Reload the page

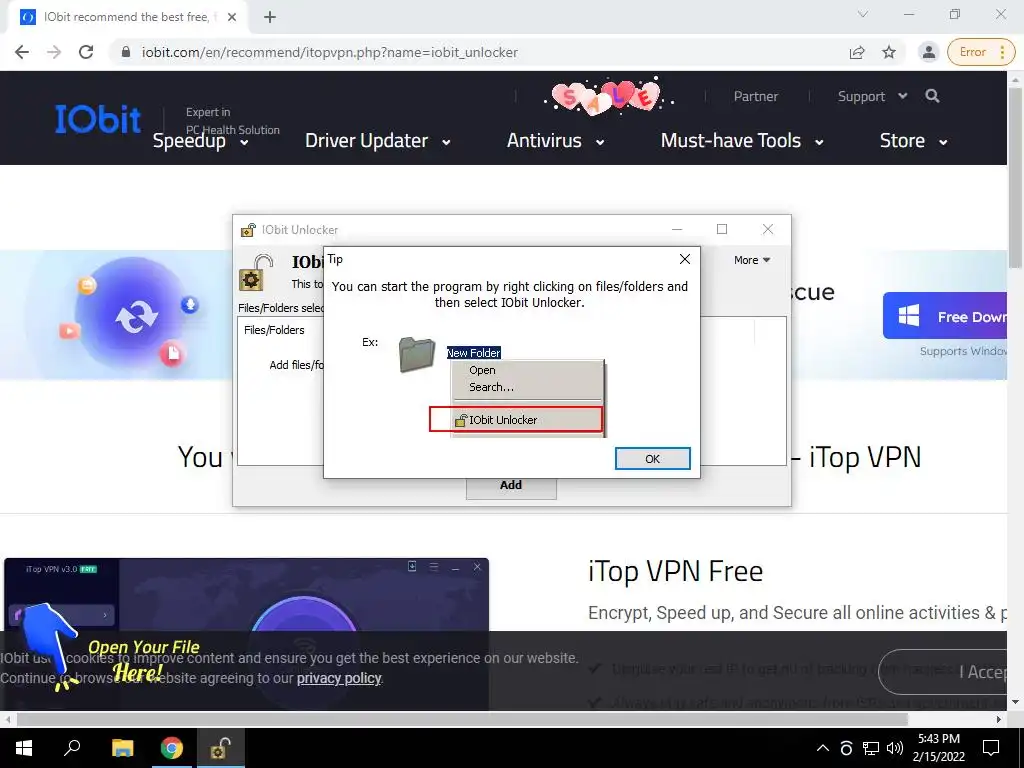pos(86,52)
